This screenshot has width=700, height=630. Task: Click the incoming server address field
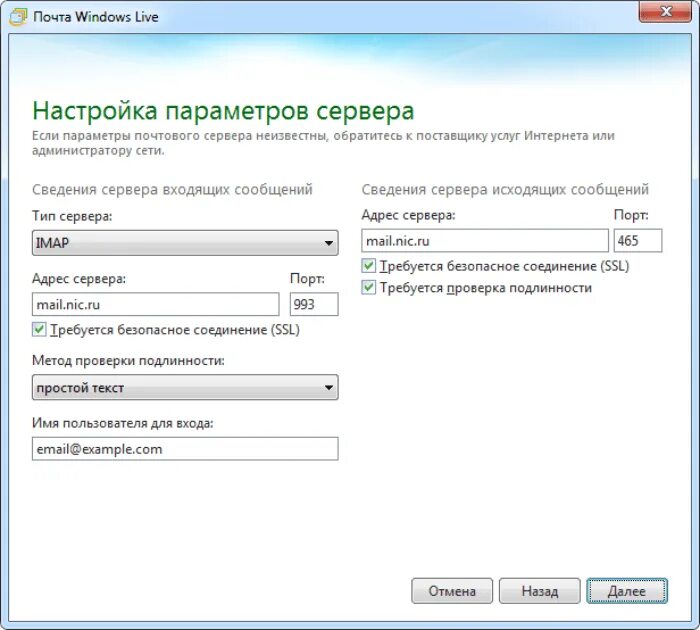pos(155,305)
